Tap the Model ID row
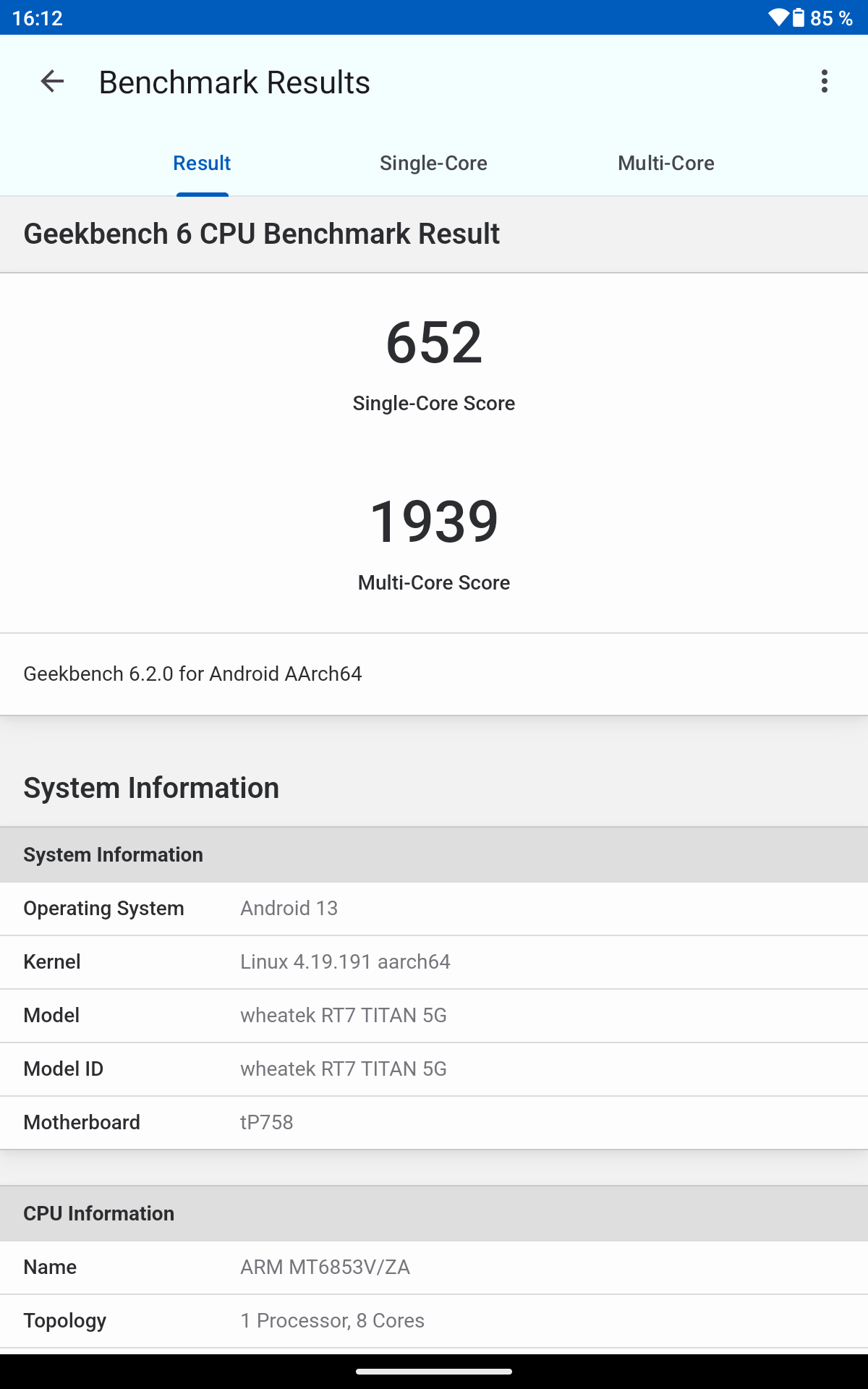 tap(434, 1069)
